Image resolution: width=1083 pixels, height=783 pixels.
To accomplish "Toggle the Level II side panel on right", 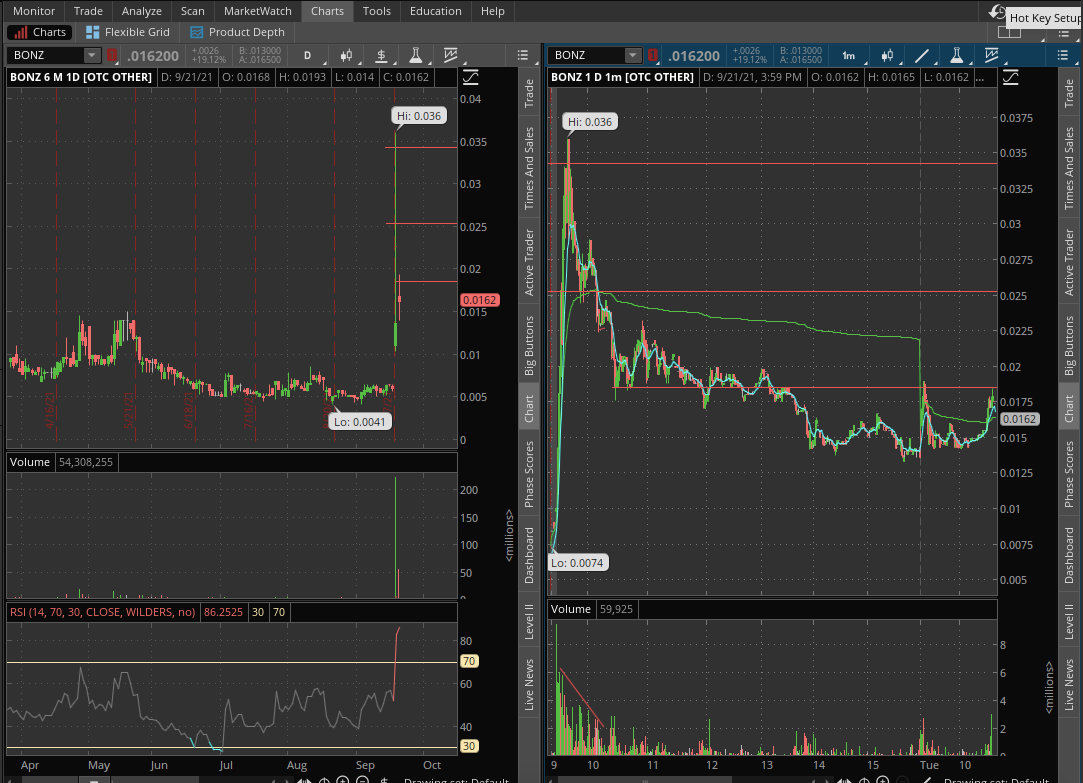I will tap(1069, 620).
